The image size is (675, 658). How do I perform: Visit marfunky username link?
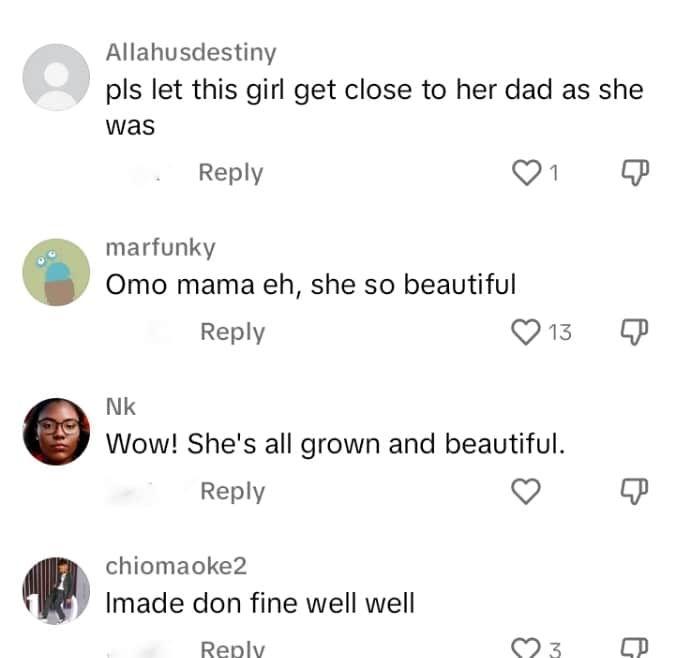tap(160, 247)
